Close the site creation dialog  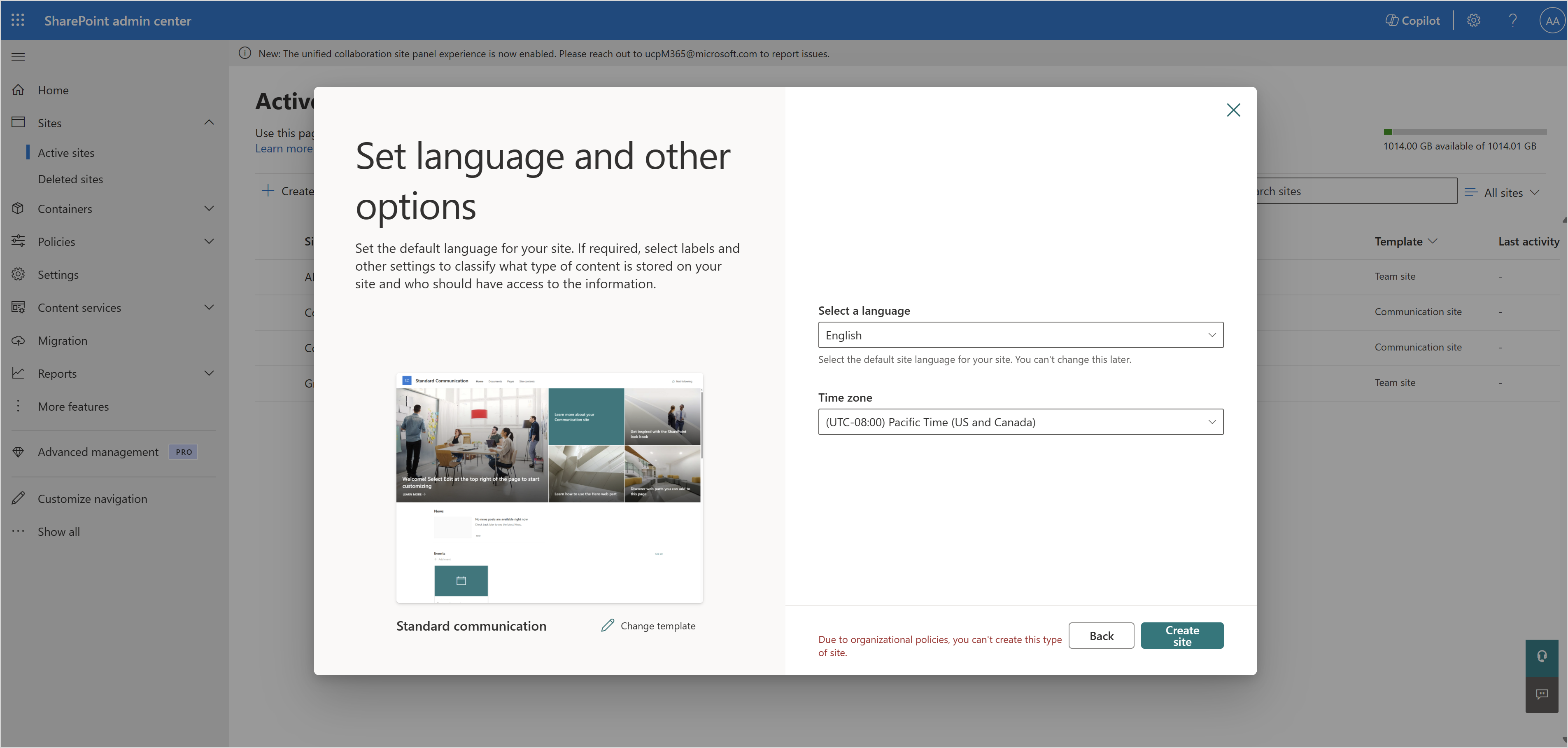[1233, 110]
